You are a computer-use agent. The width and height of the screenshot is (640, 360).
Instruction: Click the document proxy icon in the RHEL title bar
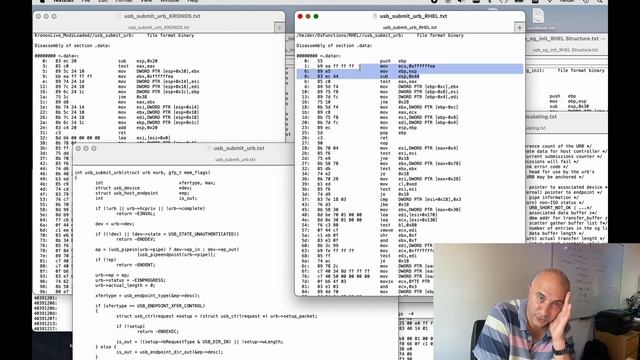[x=375, y=16]
